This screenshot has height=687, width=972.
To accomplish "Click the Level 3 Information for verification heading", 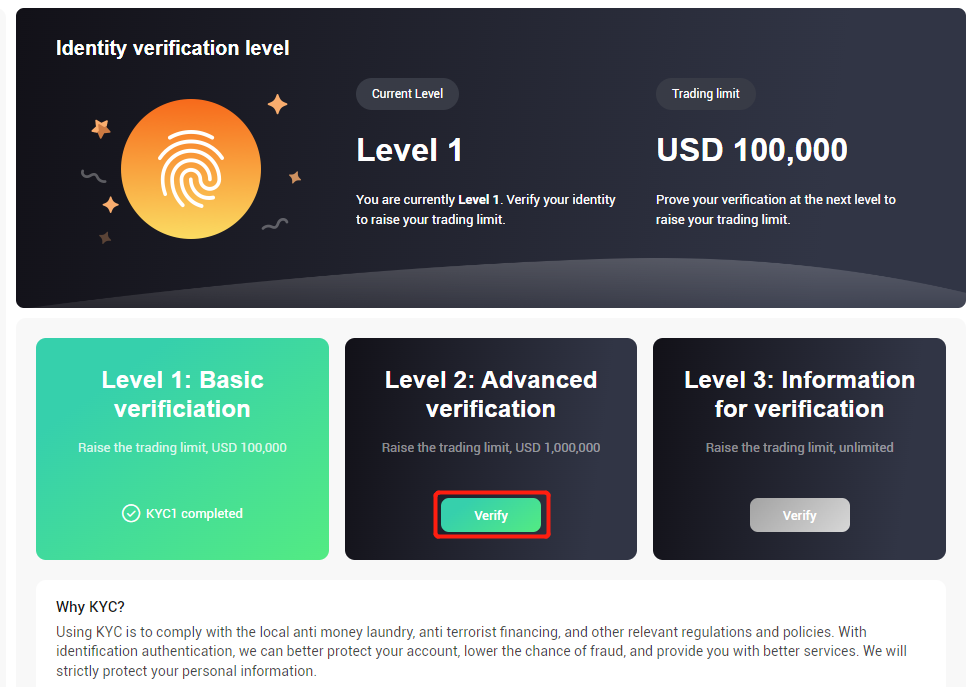I will coord(800,394).
